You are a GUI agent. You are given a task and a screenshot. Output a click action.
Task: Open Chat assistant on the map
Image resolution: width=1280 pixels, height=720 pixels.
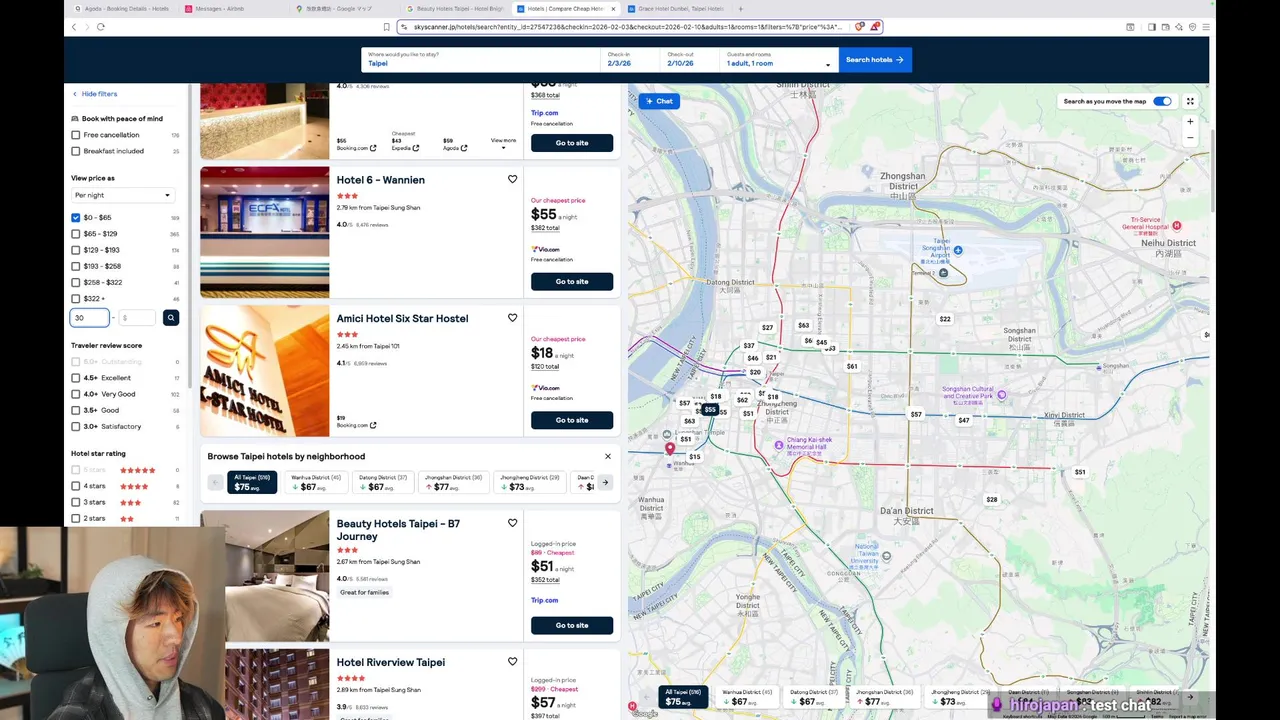point(659,101)
